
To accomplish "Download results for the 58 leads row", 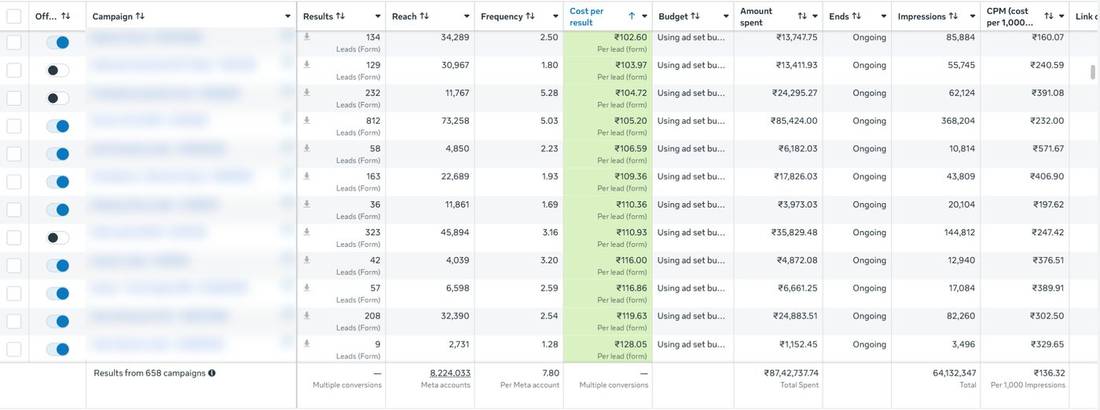I will (x=307, y=148).
